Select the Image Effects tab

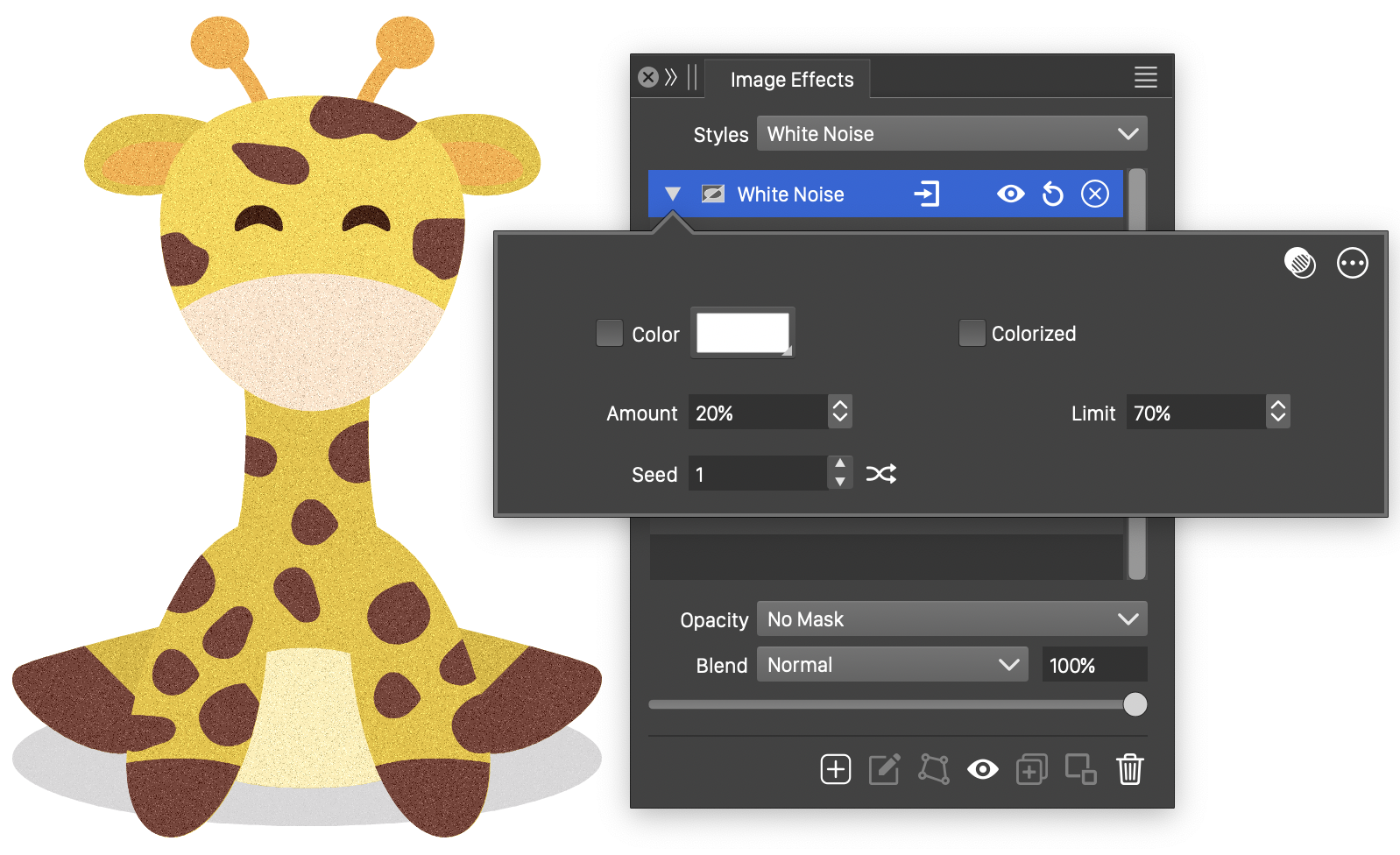(791, 80)
